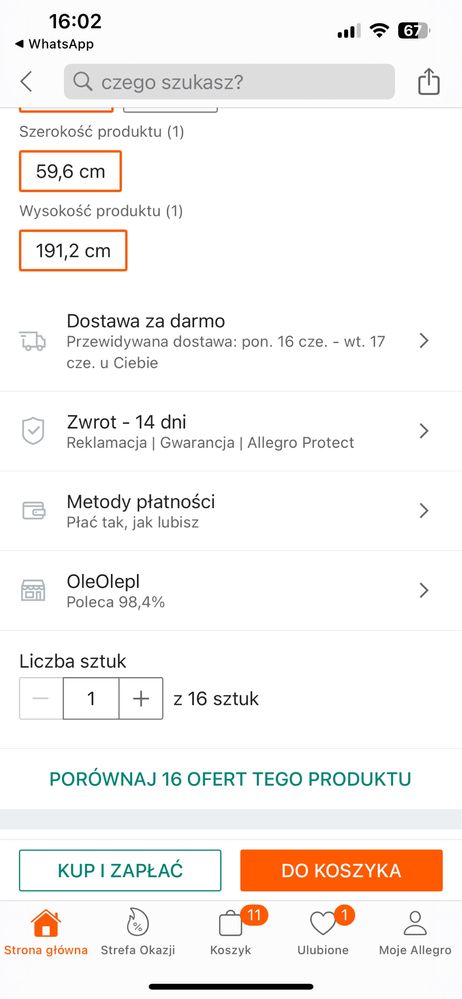
Task: Open PORÓWNAJ 16 OFERT TEGO PRODUKTU link
Action: pos(231,779)
